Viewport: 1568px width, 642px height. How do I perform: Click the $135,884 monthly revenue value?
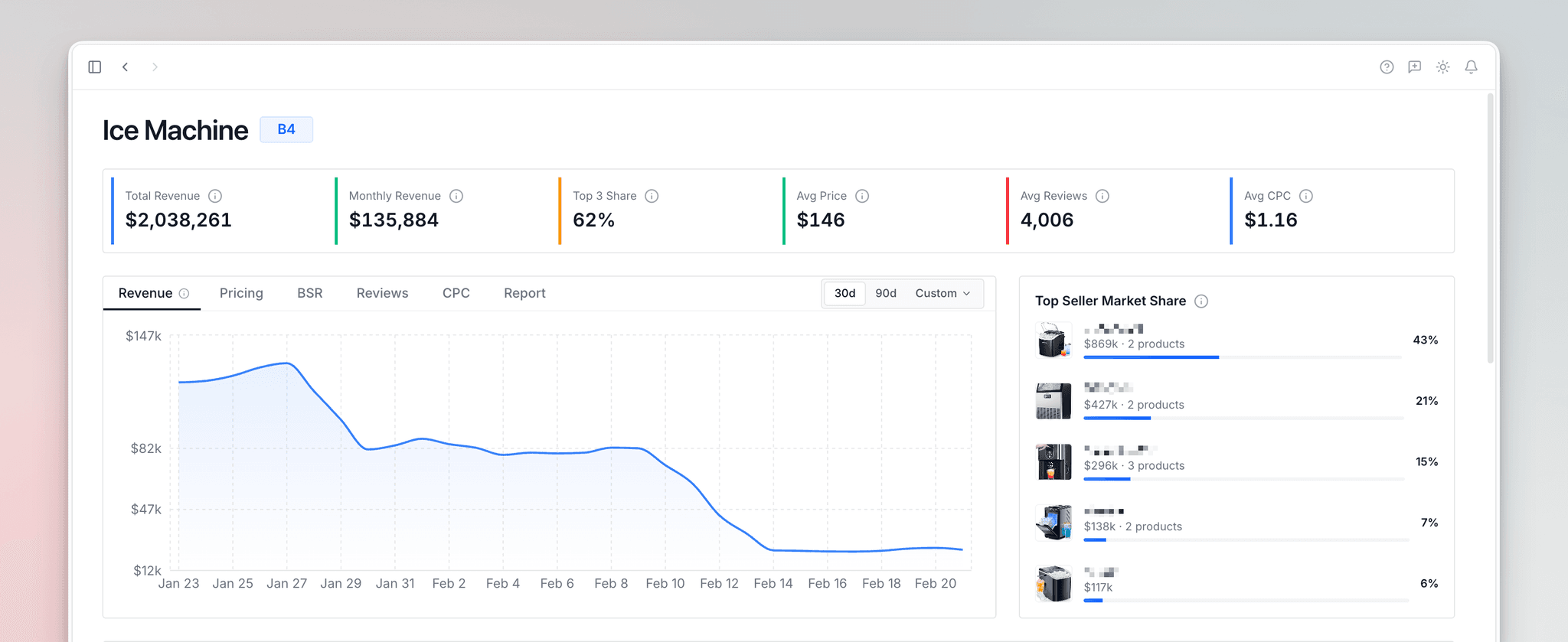point(394,220)
